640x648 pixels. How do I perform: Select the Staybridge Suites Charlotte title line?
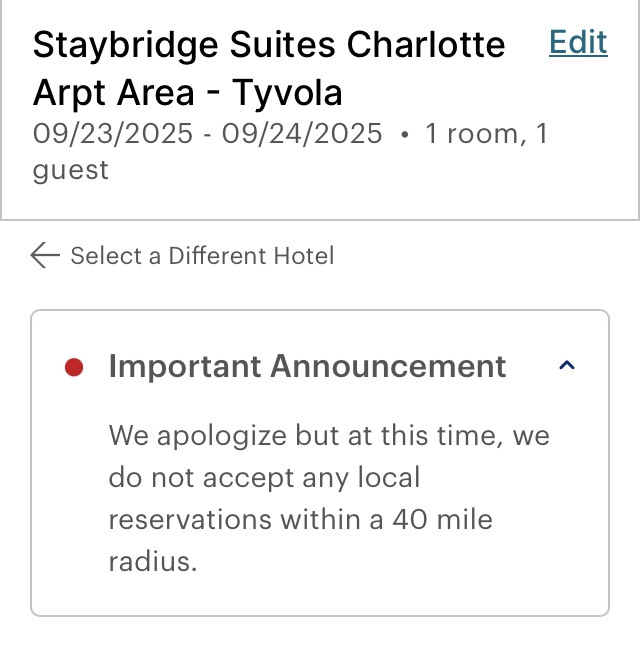coord(269,45)
